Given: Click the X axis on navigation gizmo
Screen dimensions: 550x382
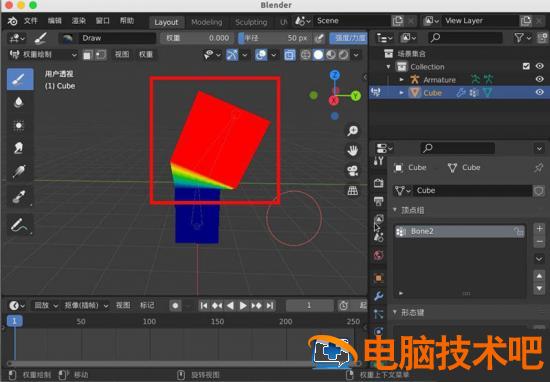Looking at the screenshot, I should (333, 101).
